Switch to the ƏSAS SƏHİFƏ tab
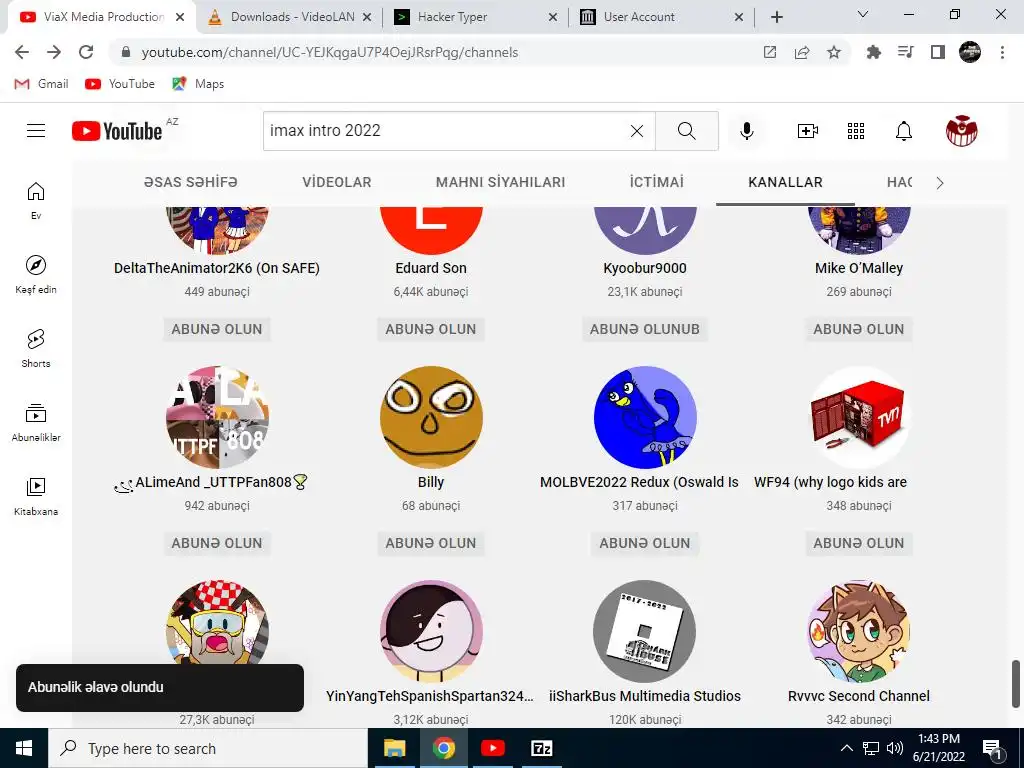 (191, 182)
